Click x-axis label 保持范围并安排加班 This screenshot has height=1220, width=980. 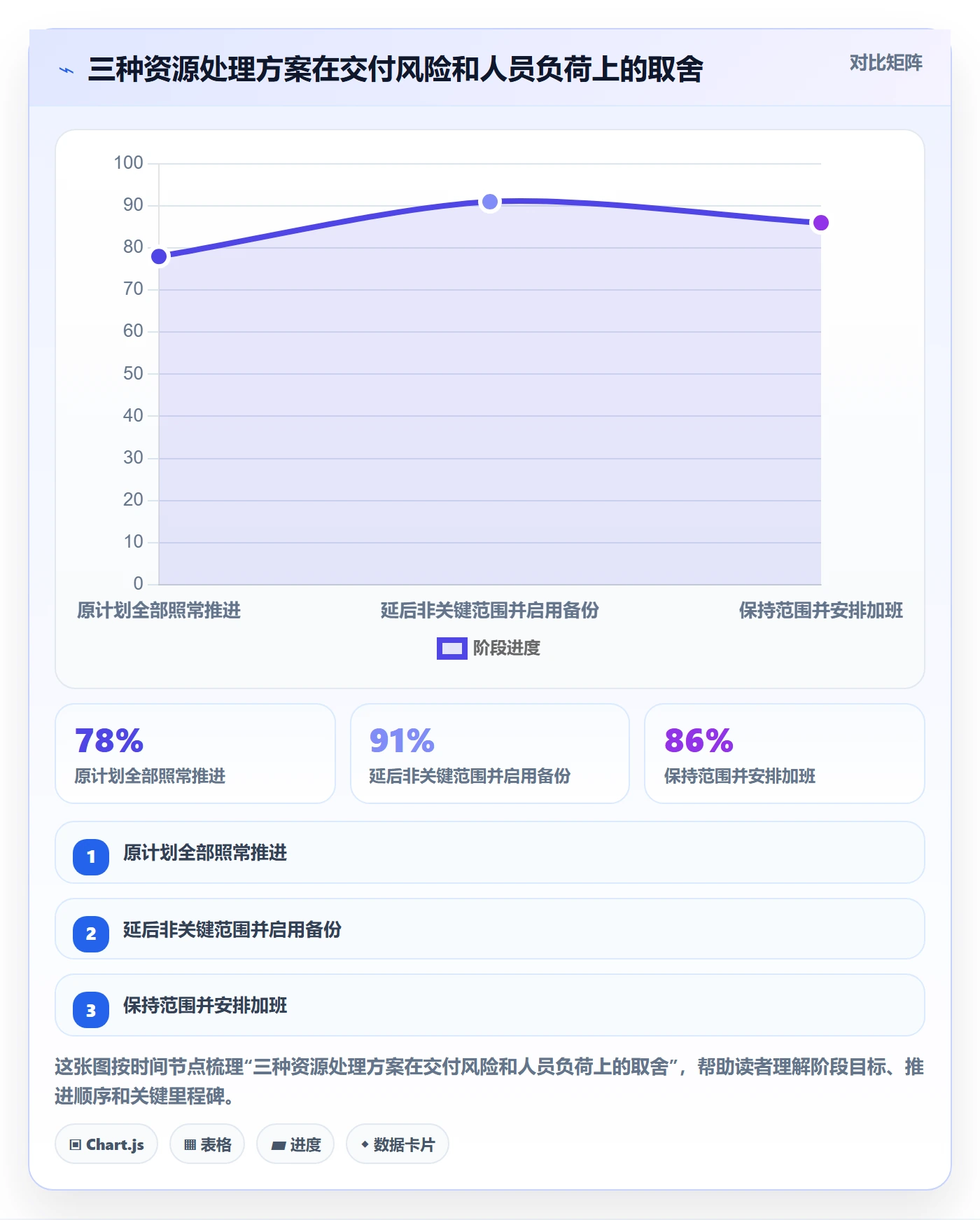pos(821,610)
